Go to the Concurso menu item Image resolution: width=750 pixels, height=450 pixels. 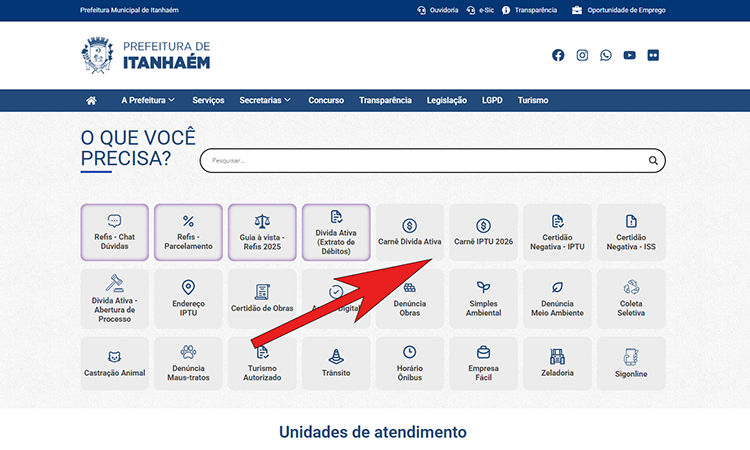pos(326,100)
